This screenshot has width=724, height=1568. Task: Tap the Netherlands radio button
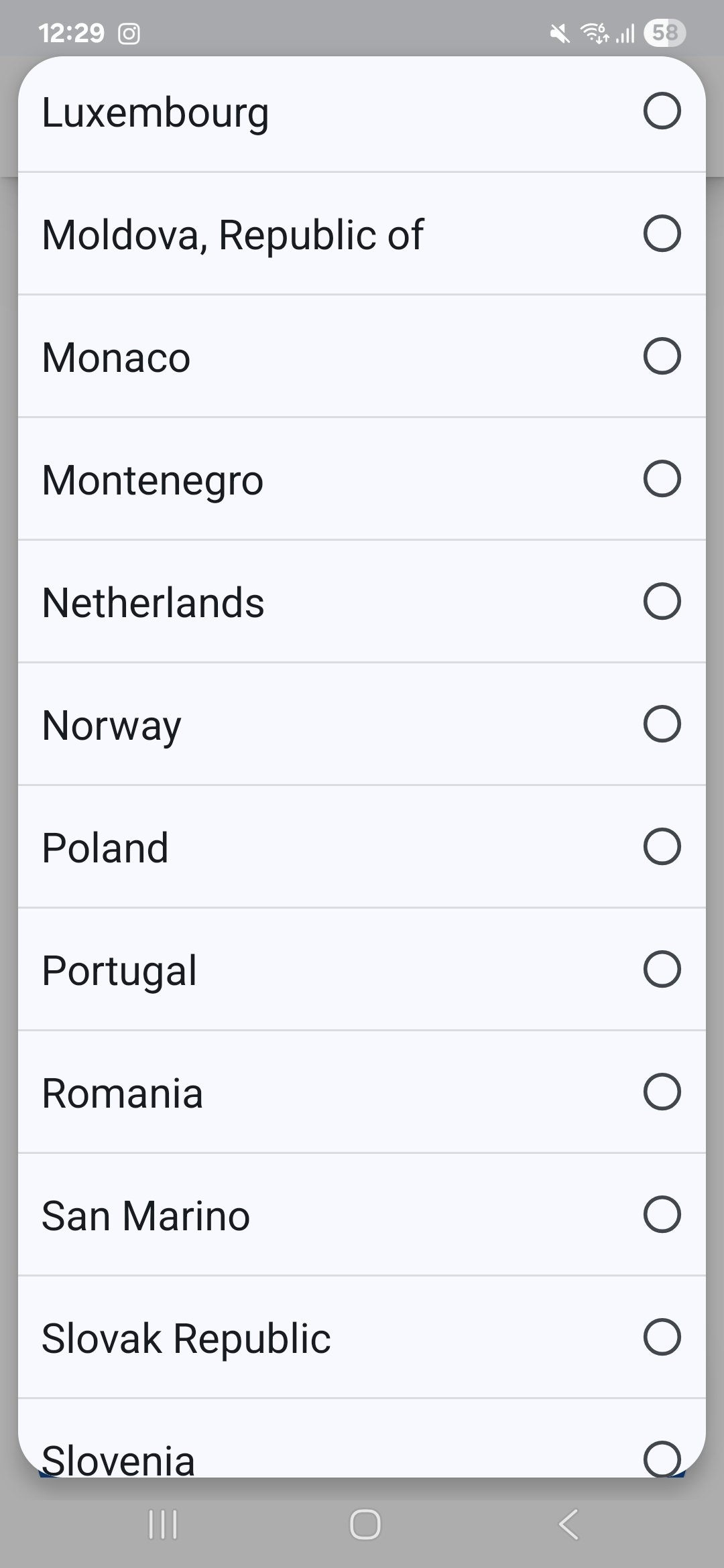pos(662,601)
